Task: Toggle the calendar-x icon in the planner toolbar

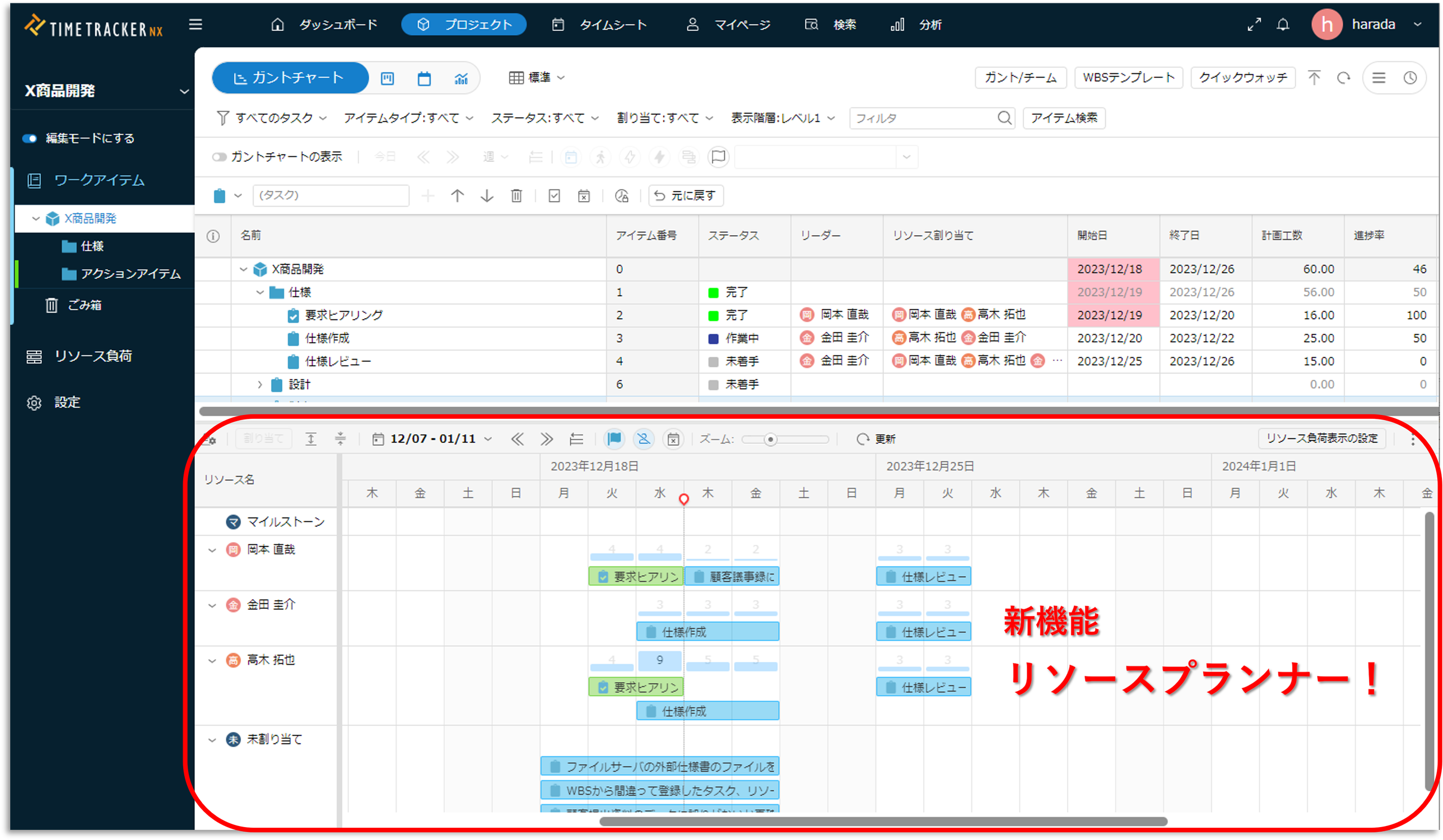Action: point(673,439)
